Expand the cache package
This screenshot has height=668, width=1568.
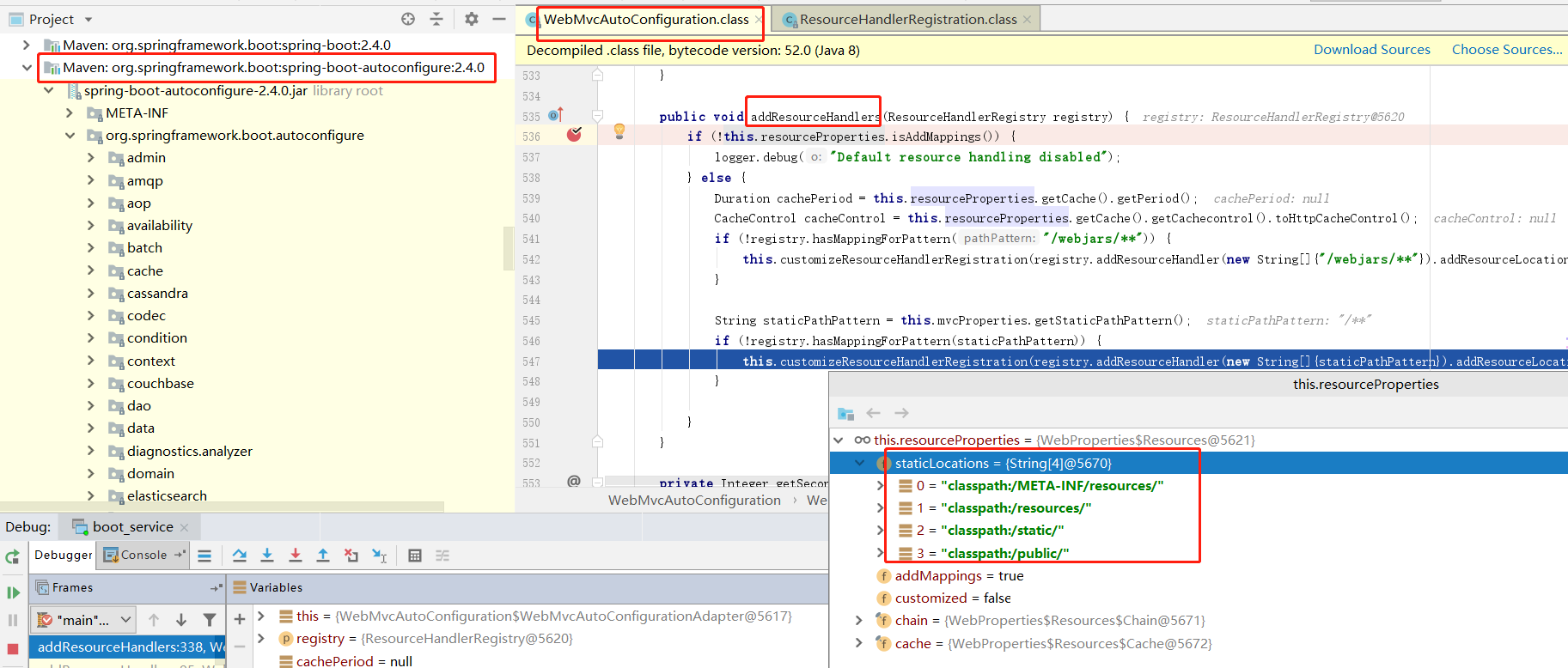click(91, 270)
